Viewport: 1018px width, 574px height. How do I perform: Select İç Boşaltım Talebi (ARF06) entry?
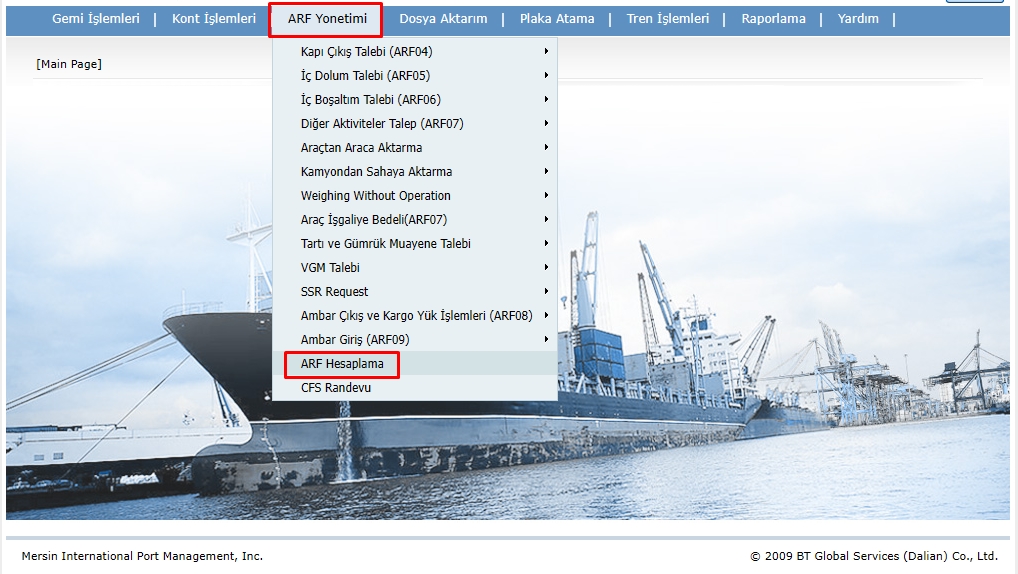click(370, 100)
